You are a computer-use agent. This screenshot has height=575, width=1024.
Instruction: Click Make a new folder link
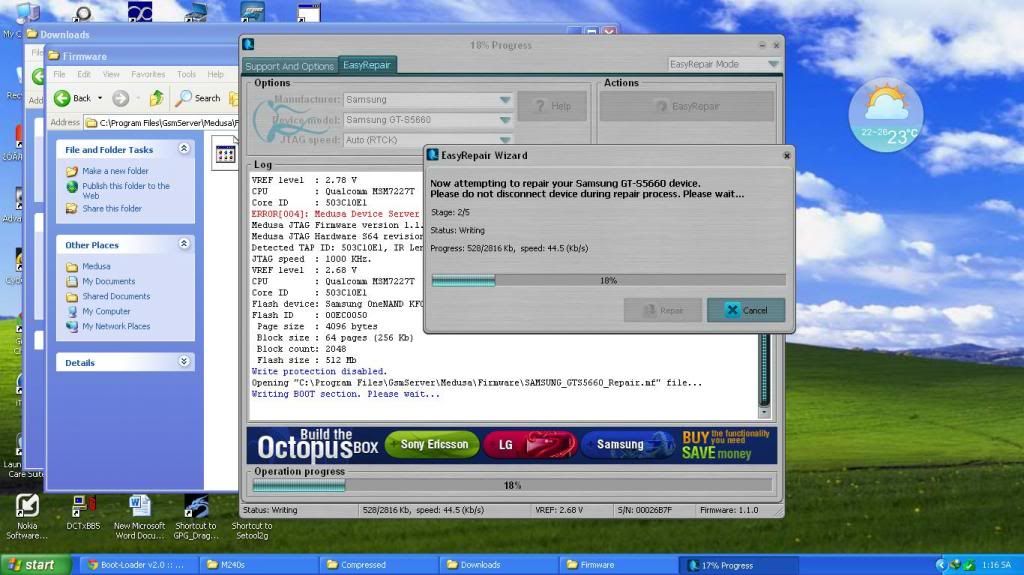(x=115, y=171)
